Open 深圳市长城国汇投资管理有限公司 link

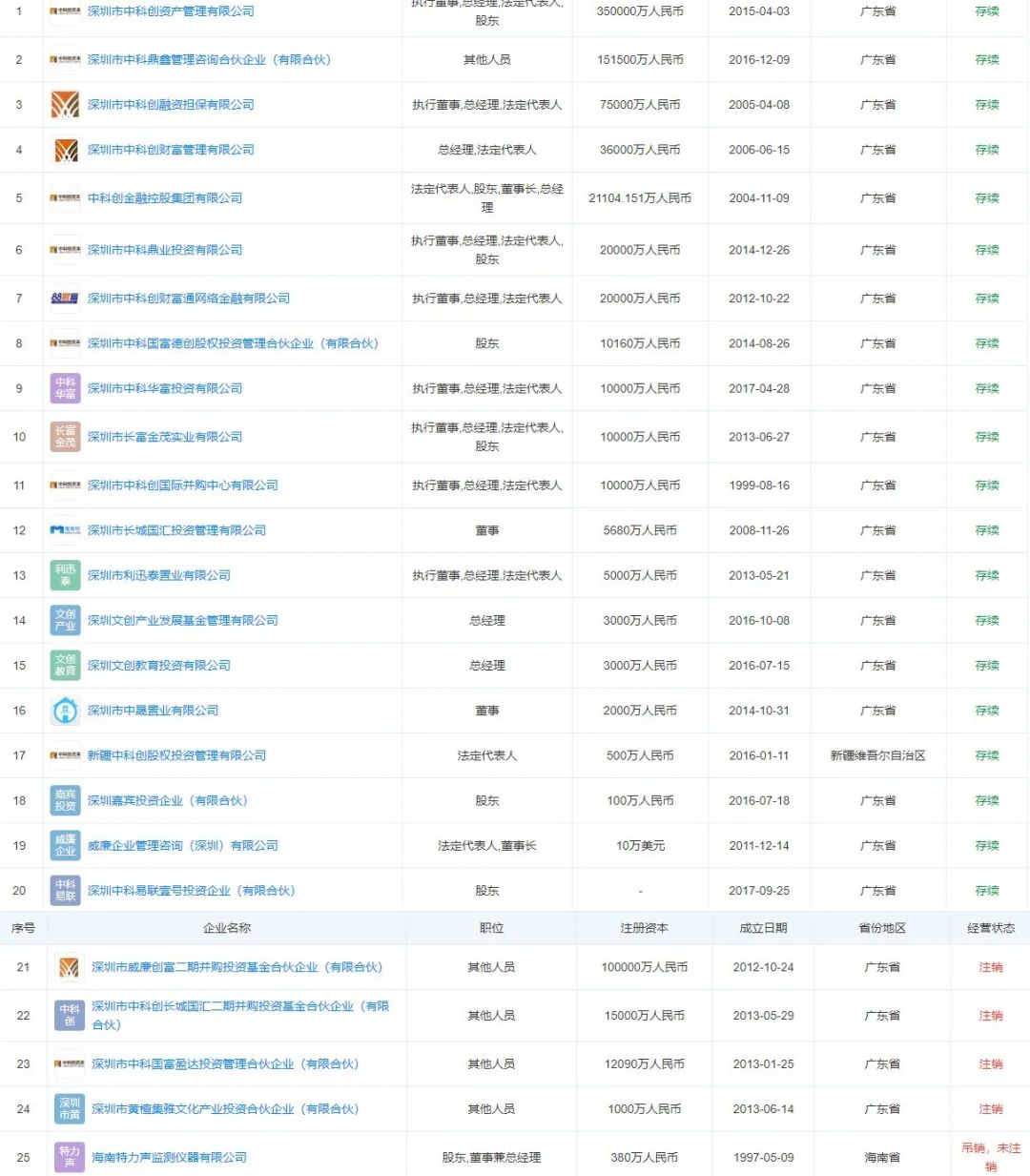point(176,530)
